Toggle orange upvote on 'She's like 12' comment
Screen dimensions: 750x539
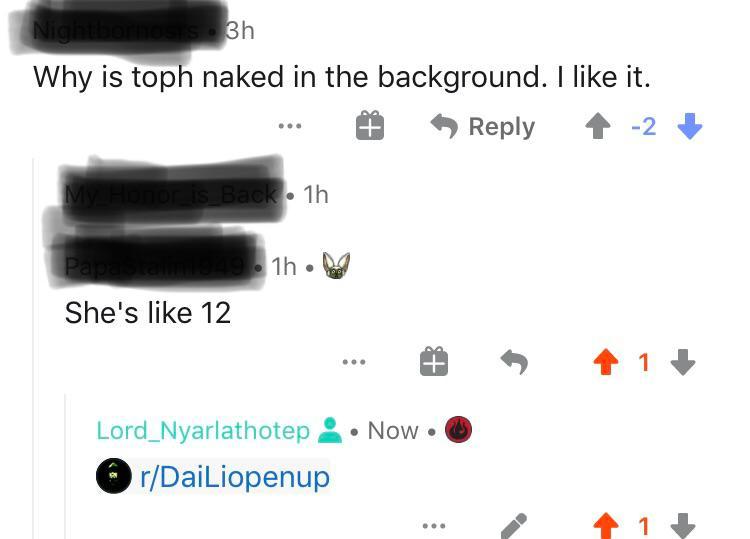pyautogui.click(x=606, y=362)
